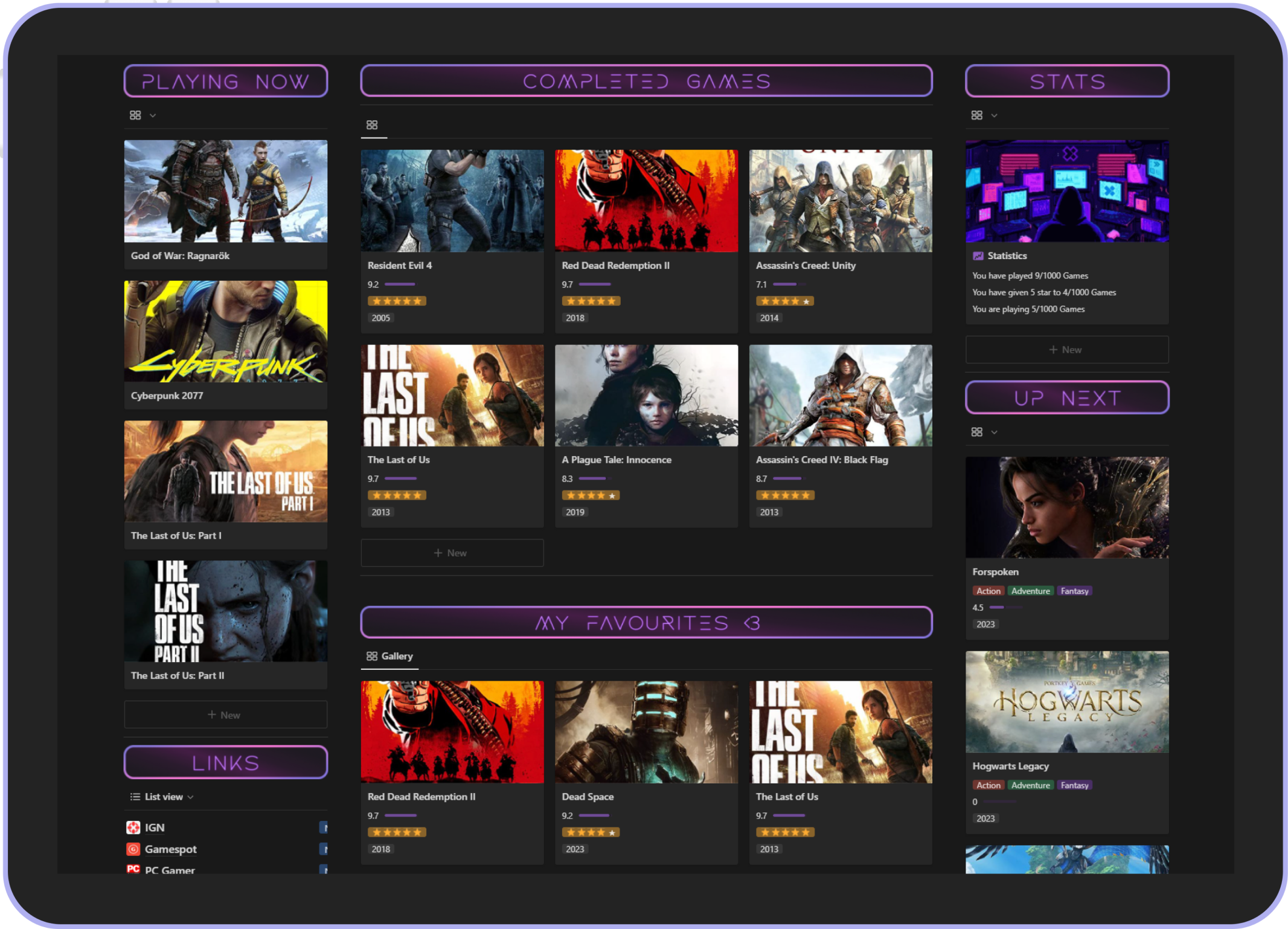
Task: Click New below the Completed Games grid
Action: click(x=452, y=552)
